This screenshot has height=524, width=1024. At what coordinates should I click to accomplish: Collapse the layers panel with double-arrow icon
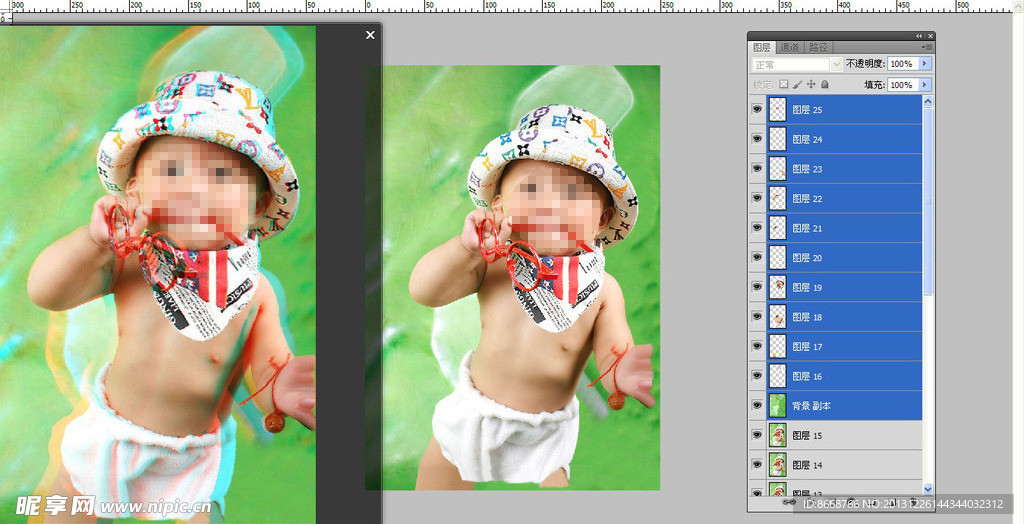click(x=919, y=36)
